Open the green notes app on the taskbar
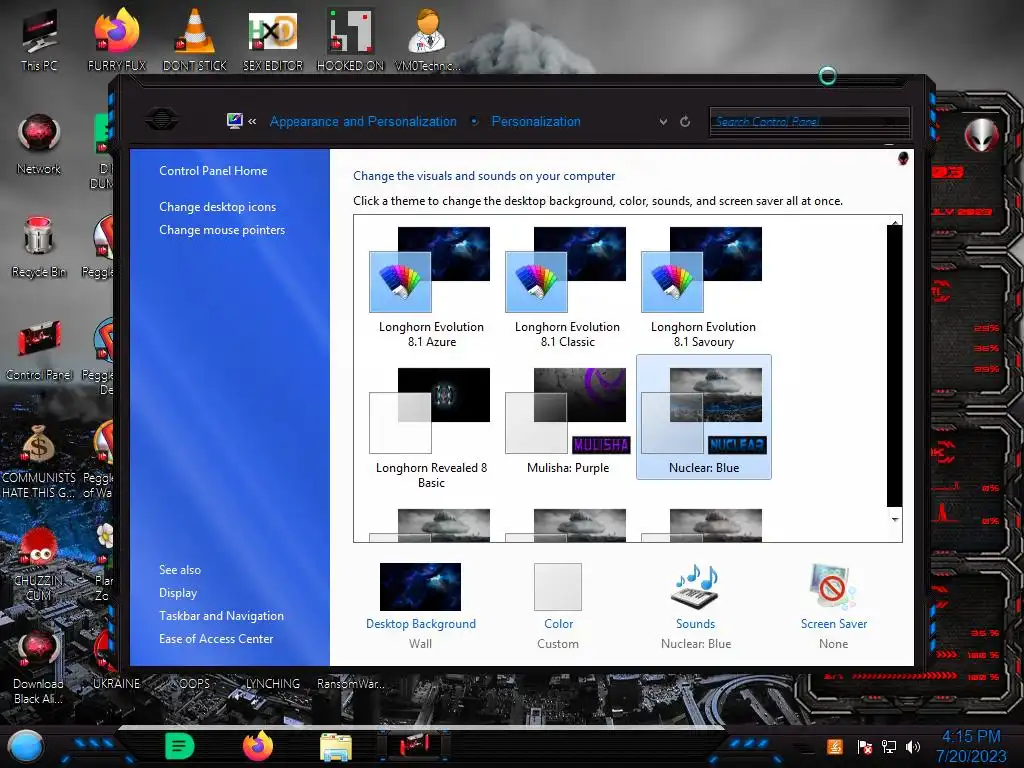The width and height of the screenshot is (1024, 768). 179,746
